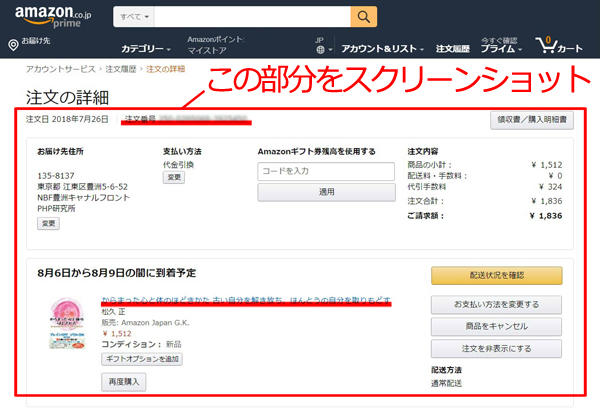Open the すべて search category dropdown
600x409 pixels.
click(134, 17)
